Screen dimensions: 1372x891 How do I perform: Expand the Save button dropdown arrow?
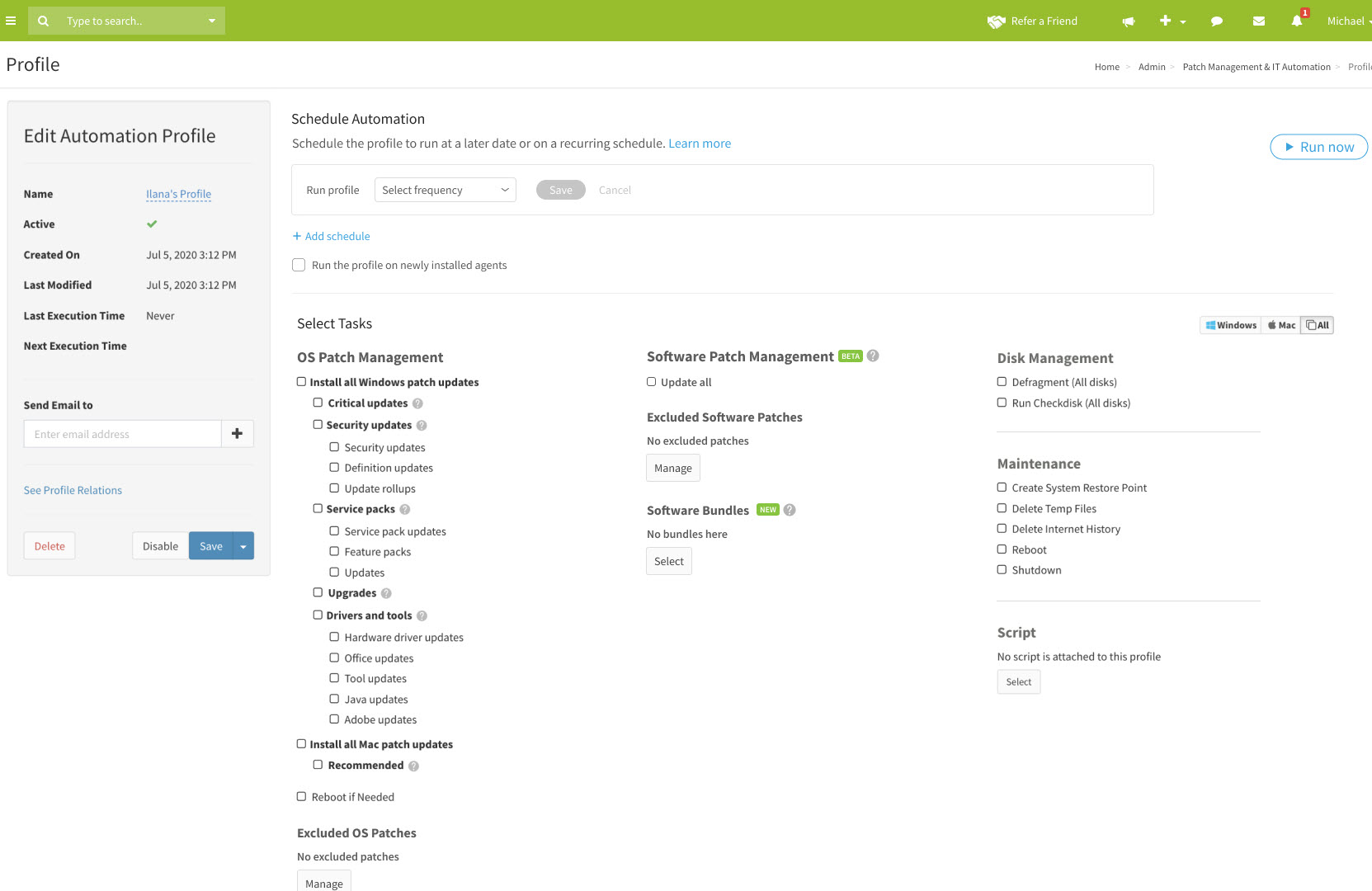(x=243, y=546)
